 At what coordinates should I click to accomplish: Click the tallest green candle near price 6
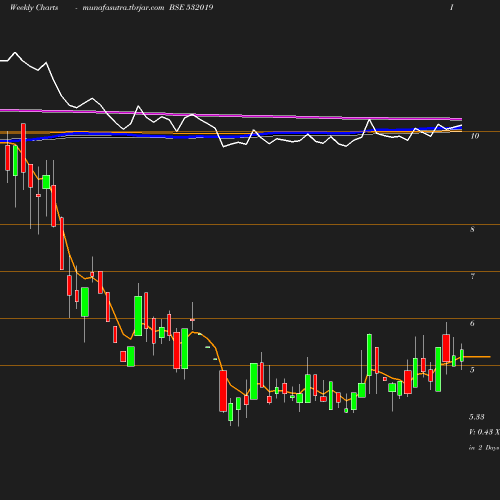(138, 316)
